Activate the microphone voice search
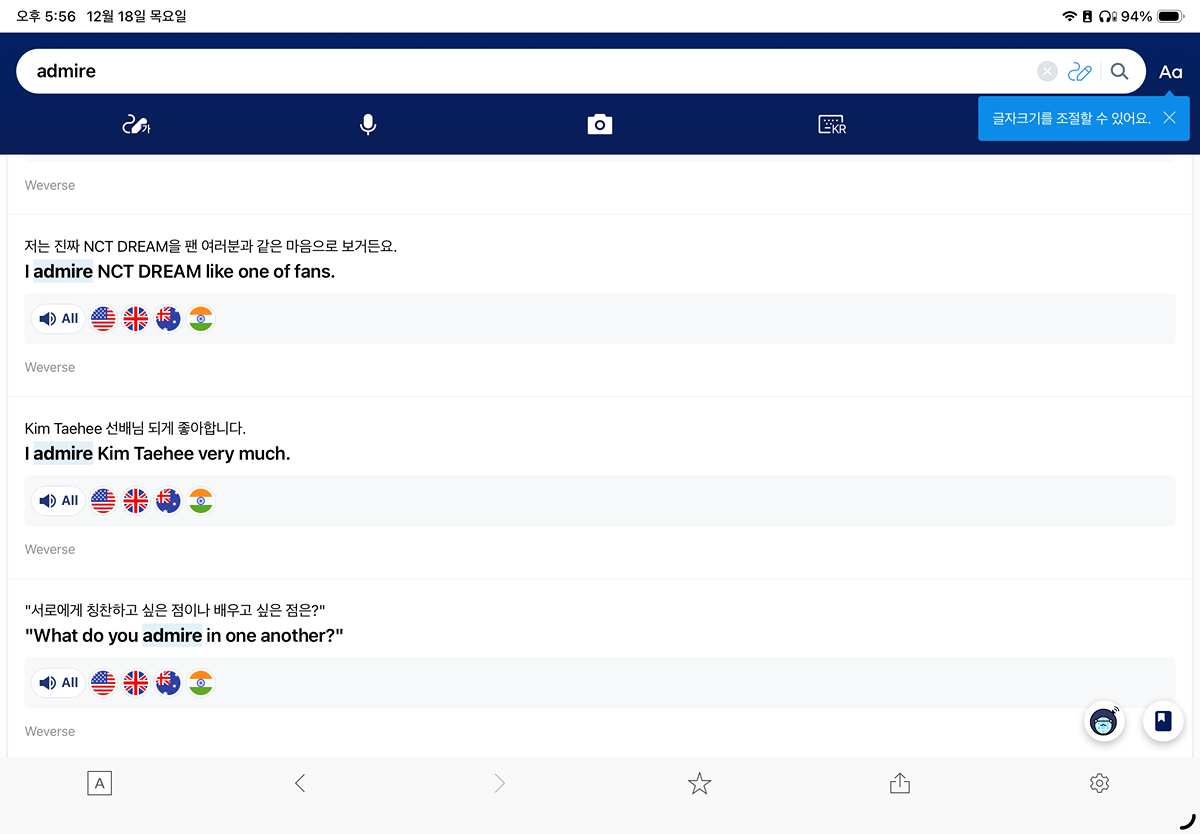This screenshot has height=834, width=1200. tap(368, 125)
